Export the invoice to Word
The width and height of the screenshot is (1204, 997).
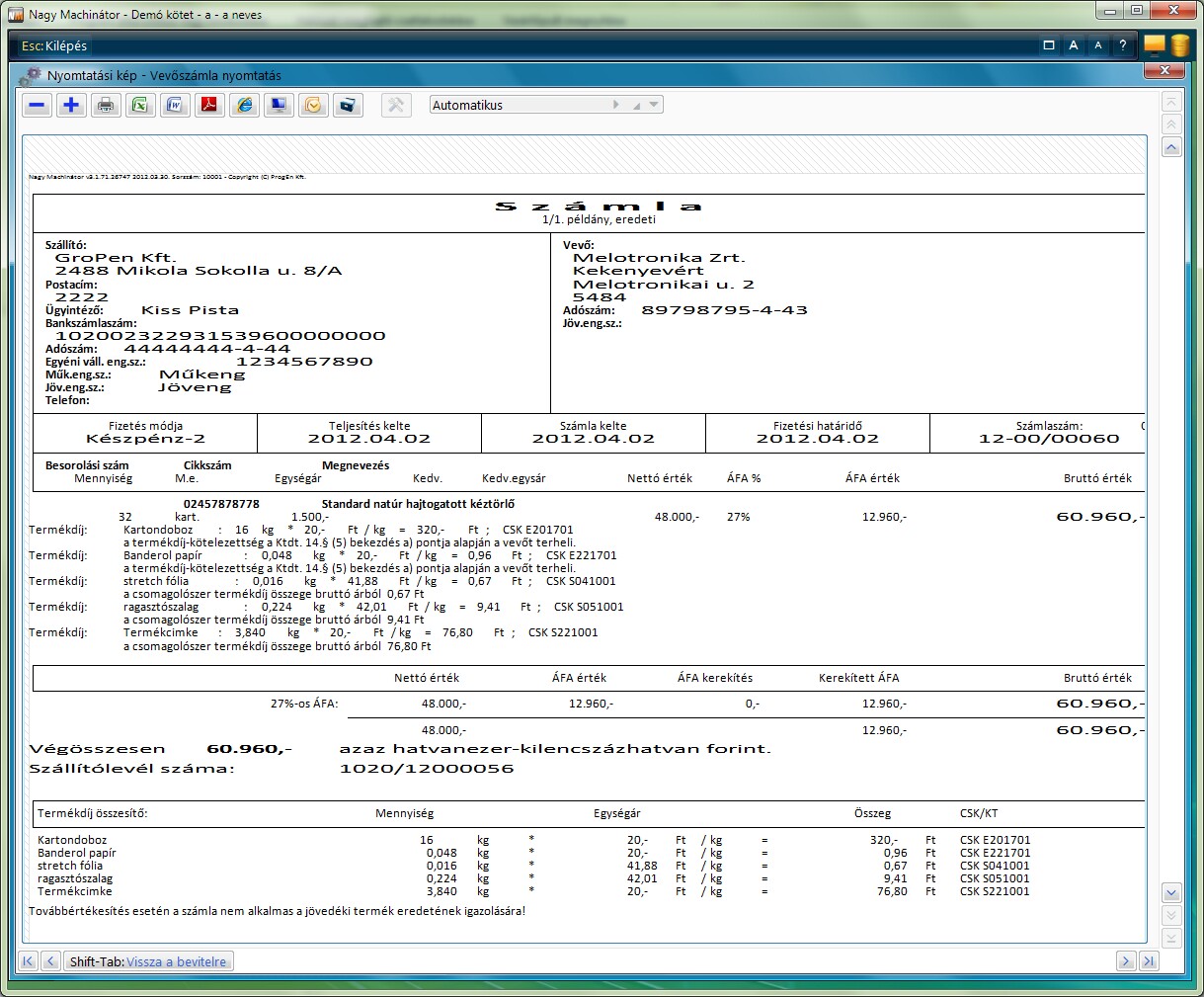[x=175, y=106]
